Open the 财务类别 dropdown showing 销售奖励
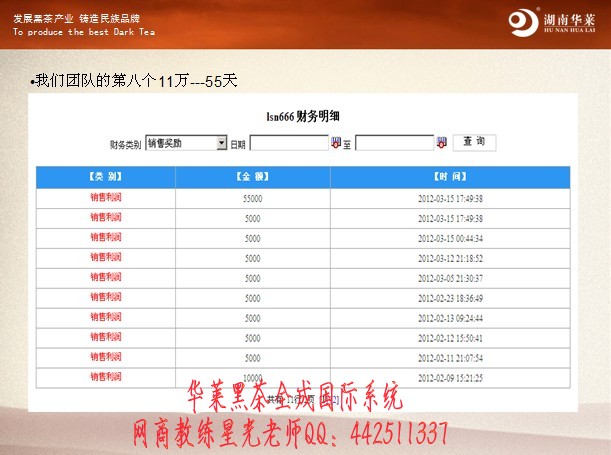611x455 pixels. (186, 143)
